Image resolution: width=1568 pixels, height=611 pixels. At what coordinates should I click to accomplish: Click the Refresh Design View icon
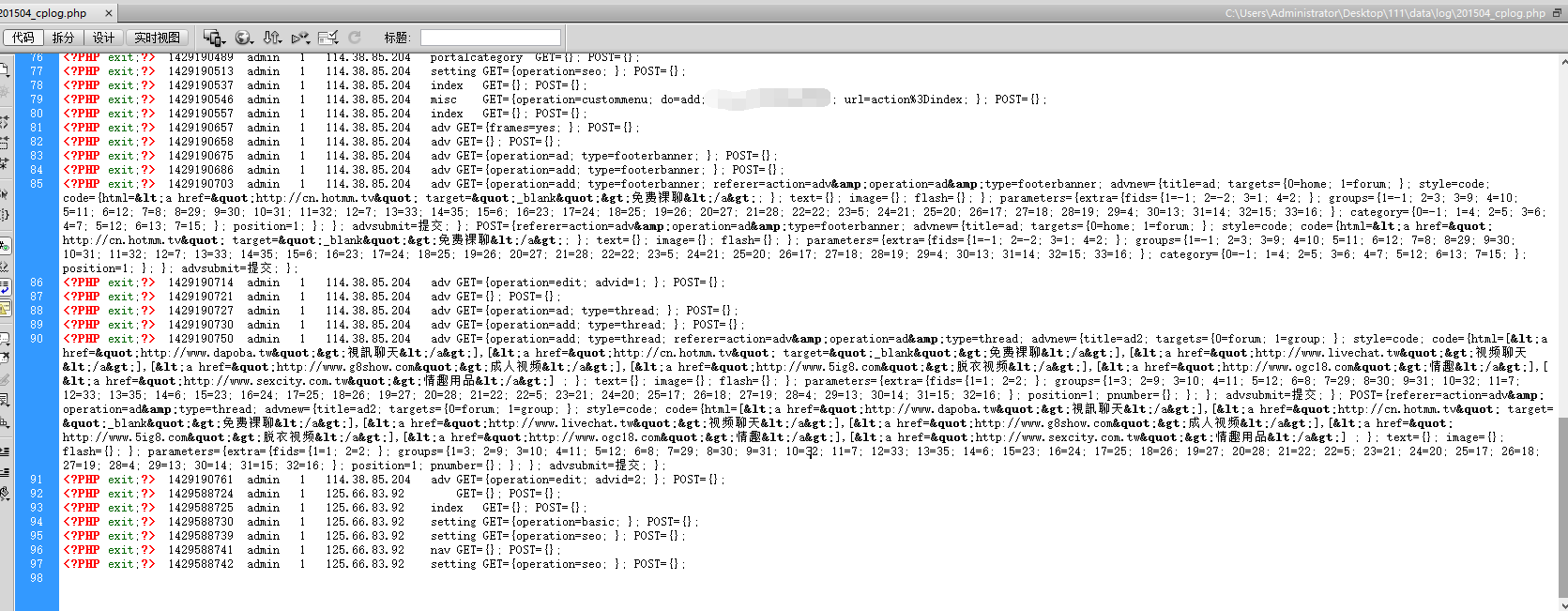[x=355, y=38]
